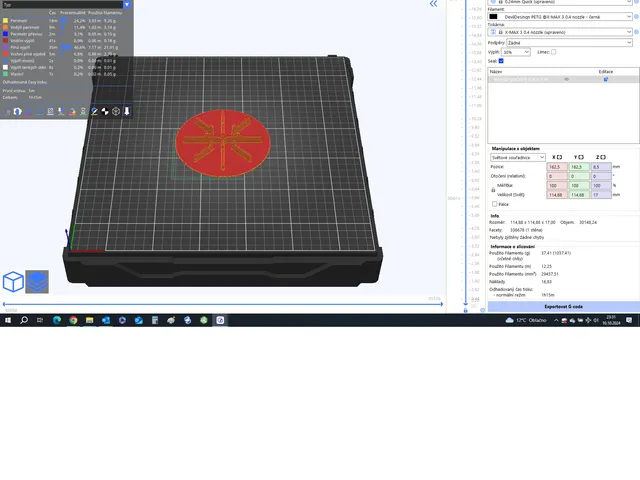This screenshot has height=480, width=640.
Task: Mirror object along Y axis icon
Action: [581, 157]
